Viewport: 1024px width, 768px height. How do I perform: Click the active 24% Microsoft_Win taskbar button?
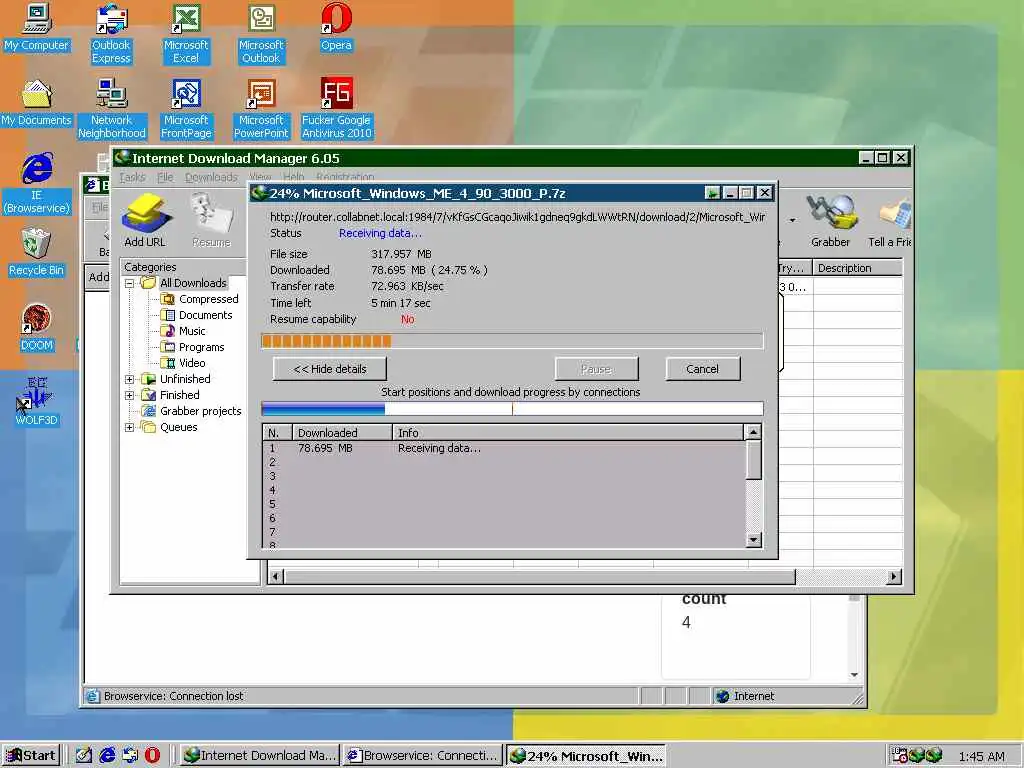[x=586, y=756]
